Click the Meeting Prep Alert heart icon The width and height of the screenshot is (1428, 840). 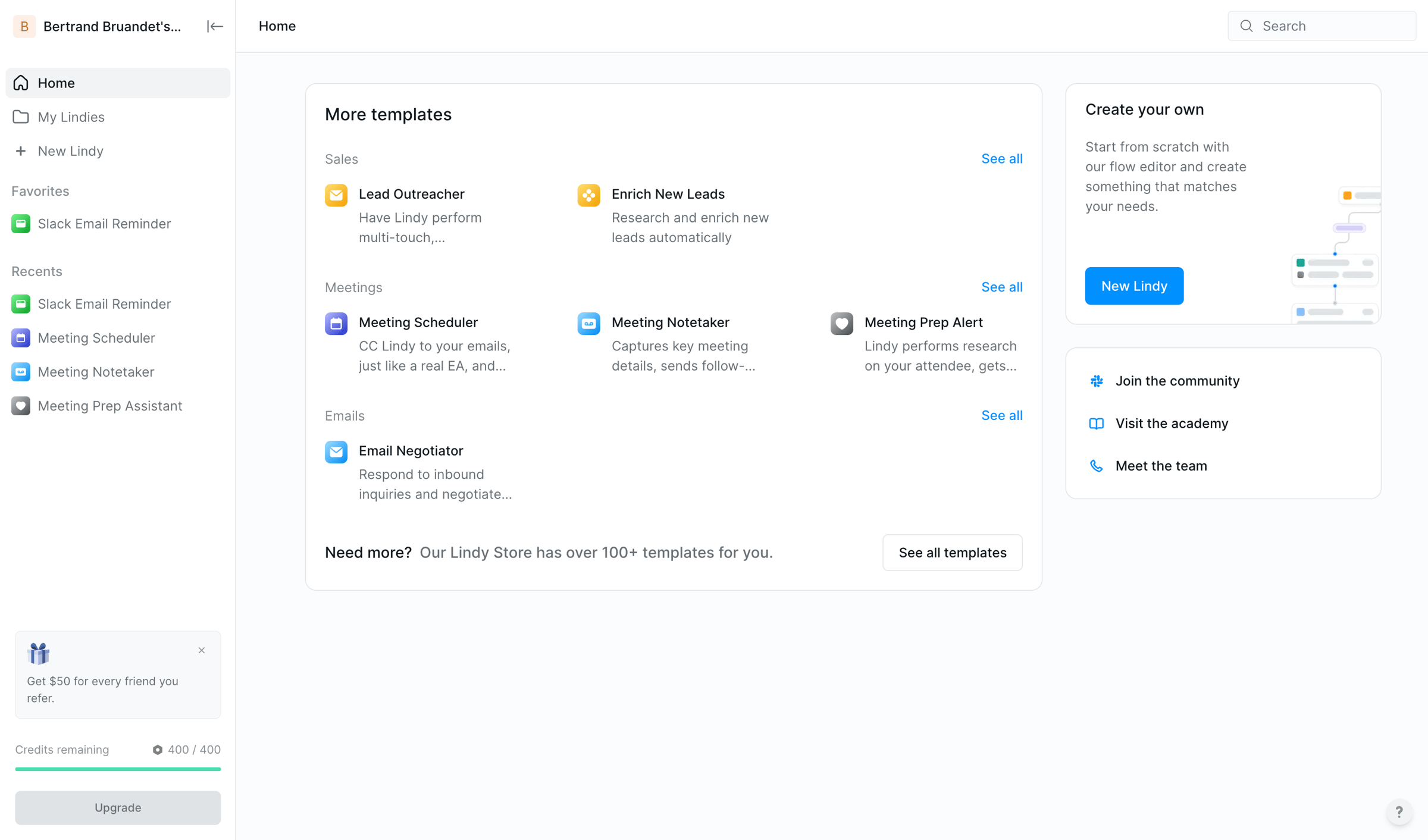tap(842, 324)
